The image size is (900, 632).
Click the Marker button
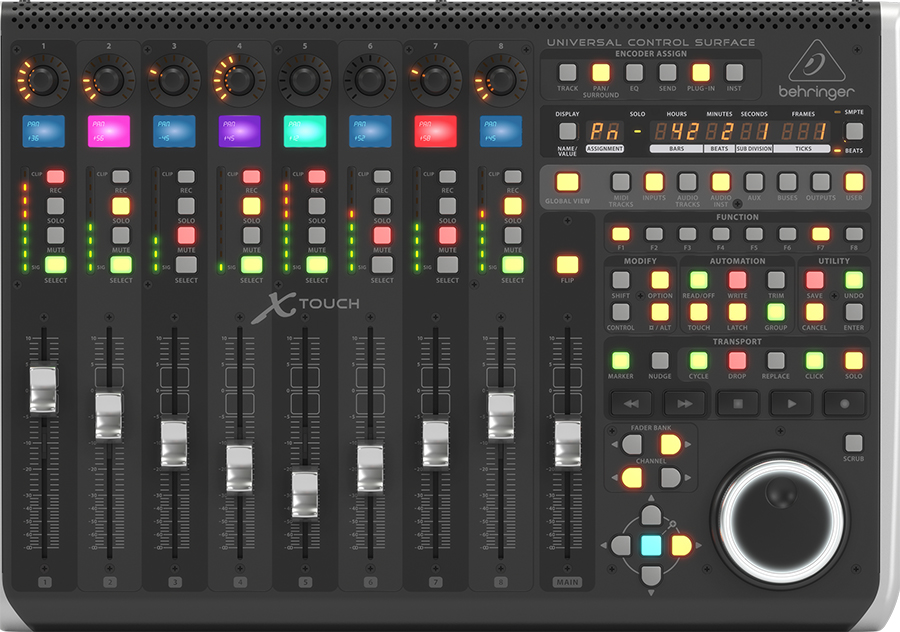click(620, 360)
